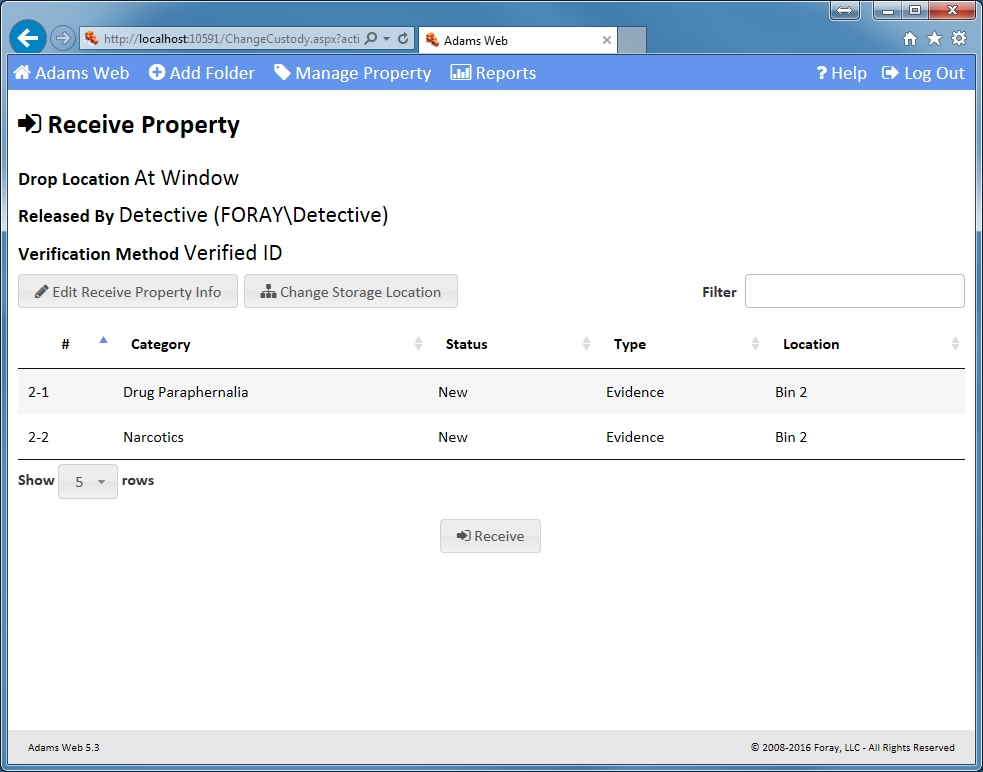The height and width of the screenshot is (772, 983).
Task: Log out of Adams Web
Action: click(923, 73)
